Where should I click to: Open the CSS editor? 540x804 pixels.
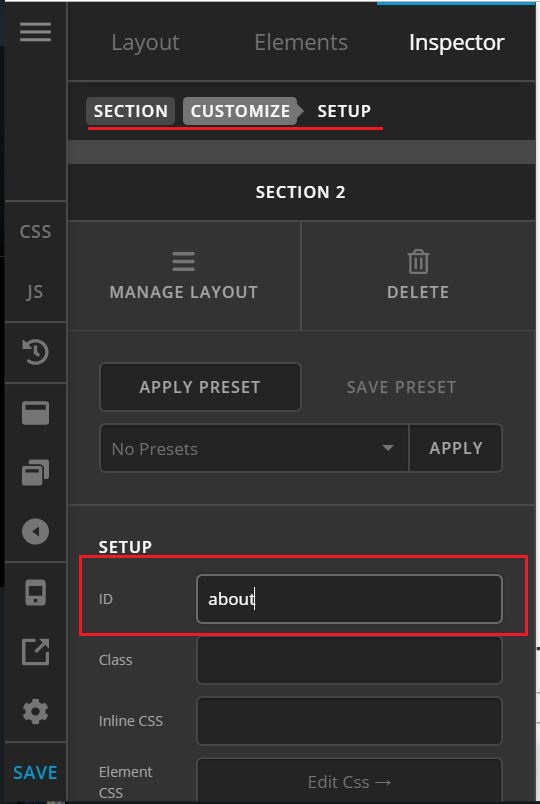pos(35,232)
